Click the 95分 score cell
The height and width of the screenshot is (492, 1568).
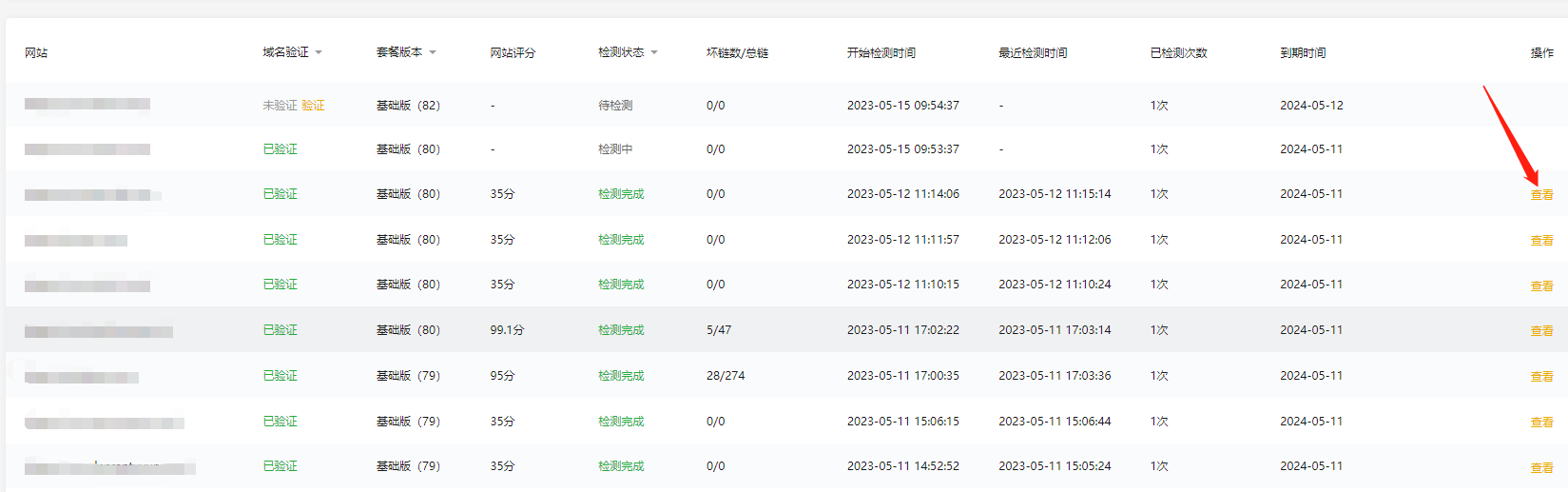(502, 376)
